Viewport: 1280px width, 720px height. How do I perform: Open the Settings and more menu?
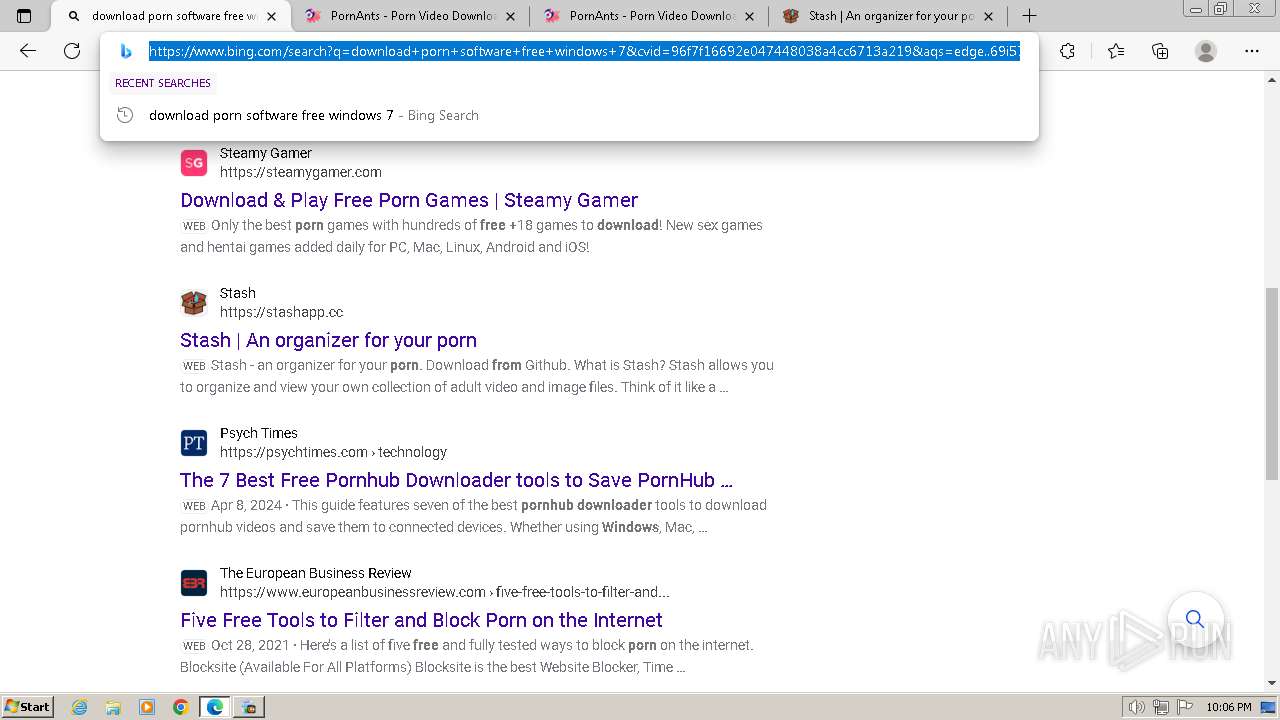pos(1252,51)
